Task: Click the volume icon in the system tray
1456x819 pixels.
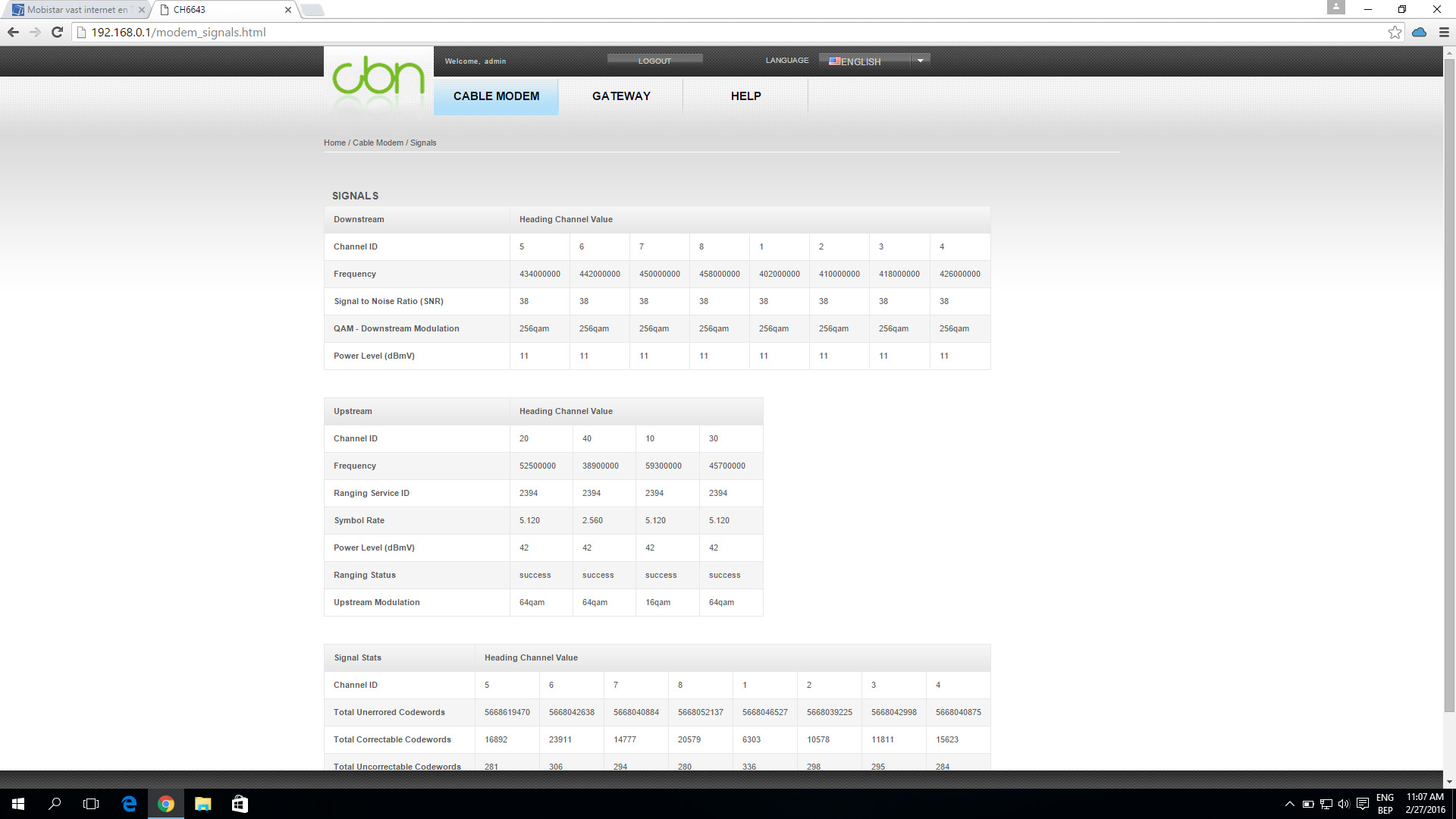Action: 1344,804
